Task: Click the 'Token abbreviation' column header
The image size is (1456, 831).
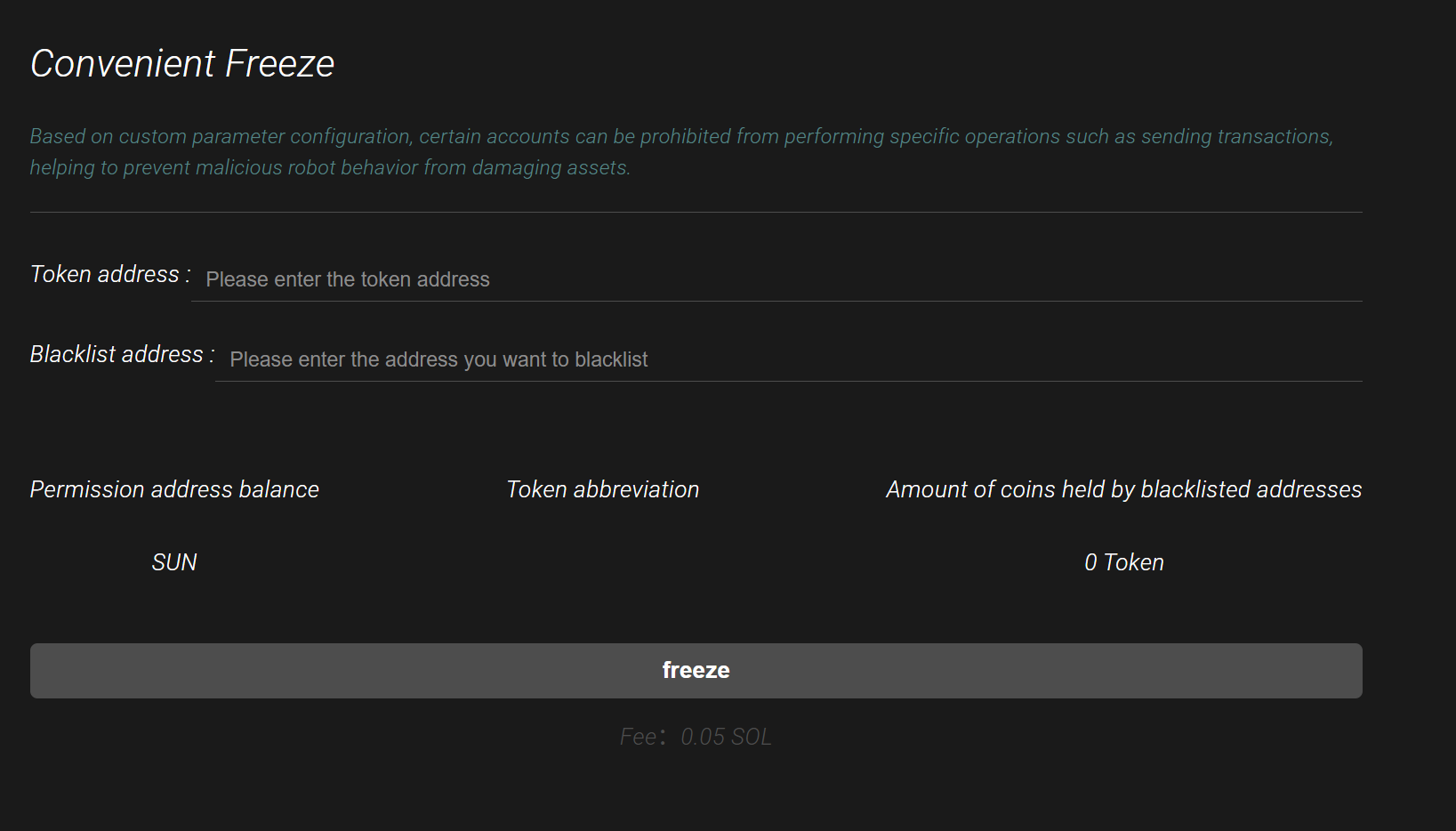Action: pyautogui.click(x=602, y=488)
